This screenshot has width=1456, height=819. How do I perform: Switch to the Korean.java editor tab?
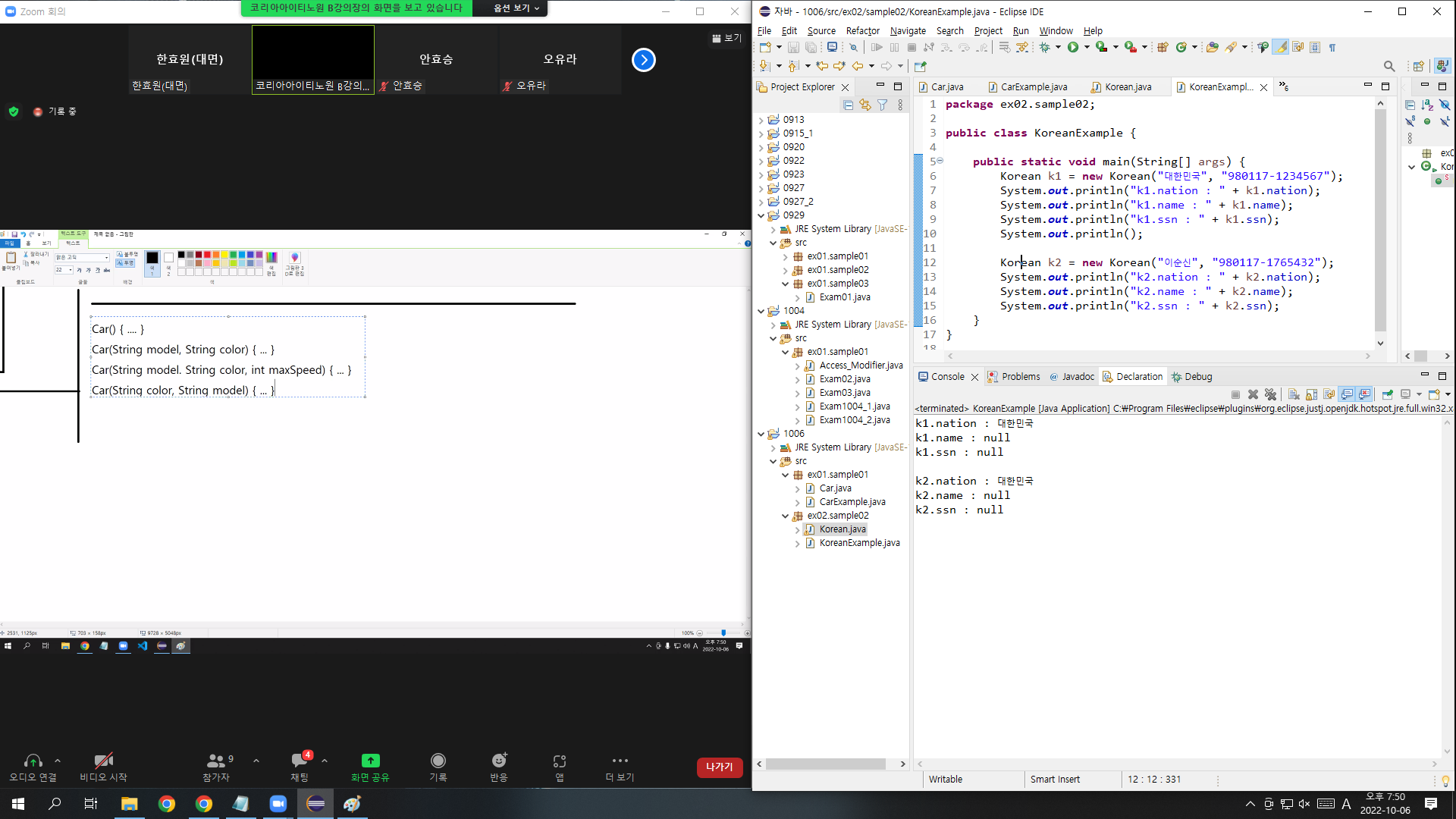click(1127, 87)
